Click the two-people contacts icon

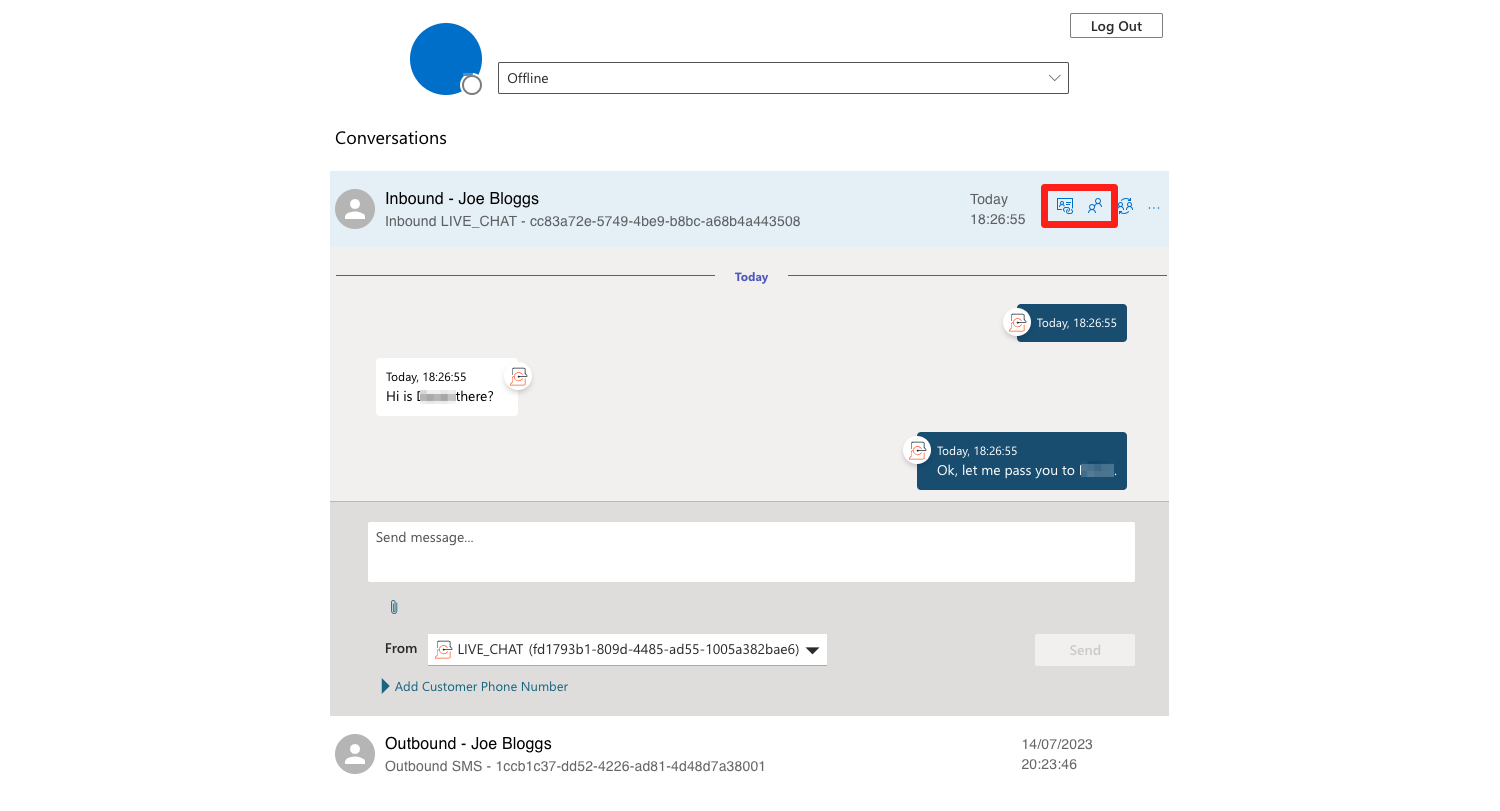tap(1095, 206)
